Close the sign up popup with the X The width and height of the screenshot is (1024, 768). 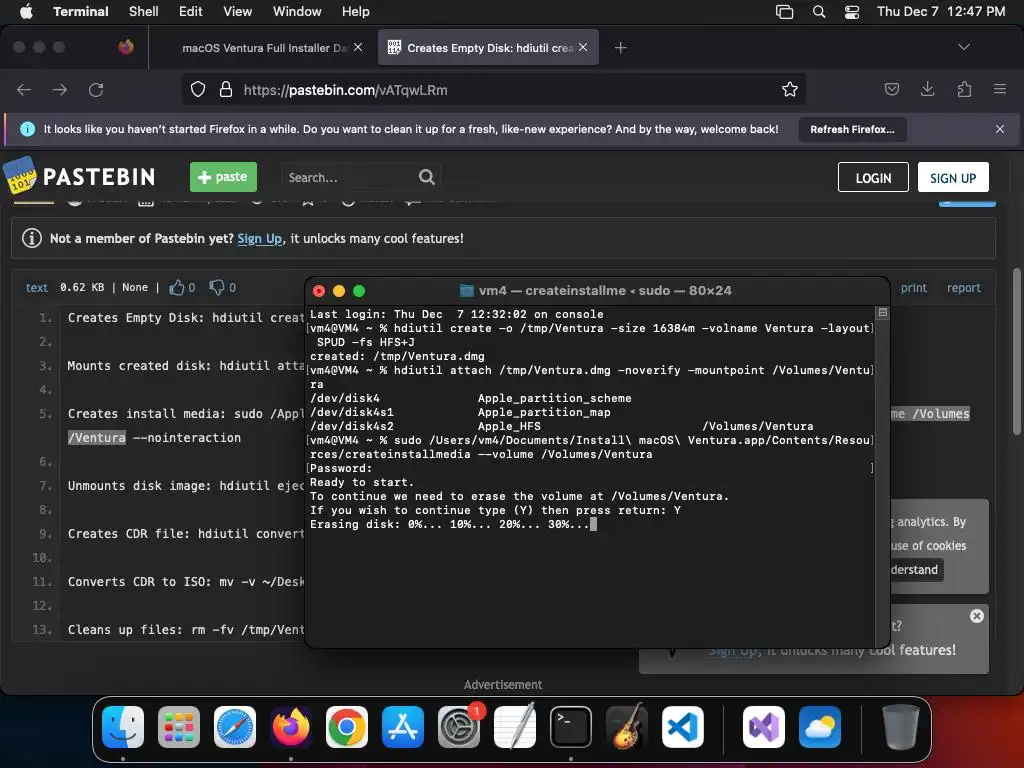(976, 616)
